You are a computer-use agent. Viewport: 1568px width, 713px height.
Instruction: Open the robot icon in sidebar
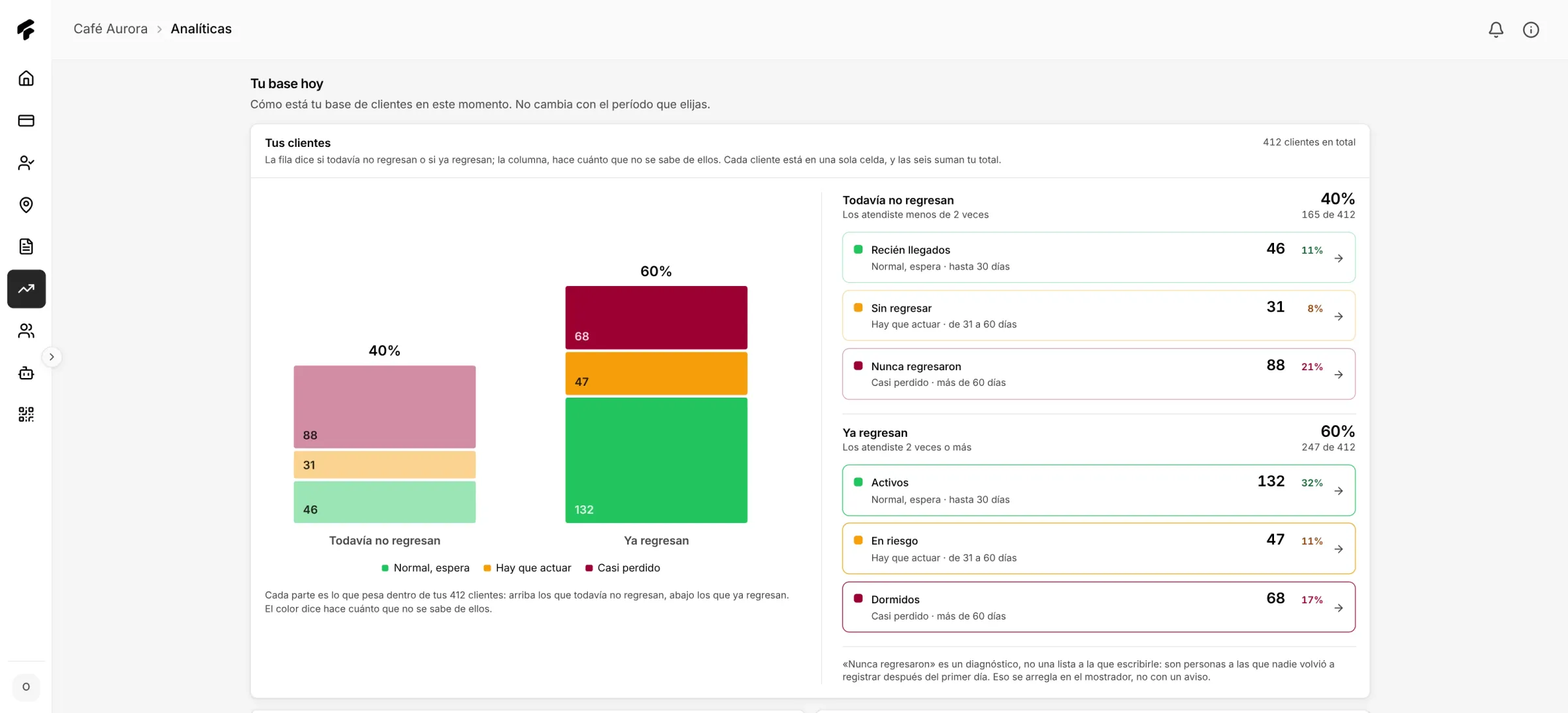(x=26, y=373)
